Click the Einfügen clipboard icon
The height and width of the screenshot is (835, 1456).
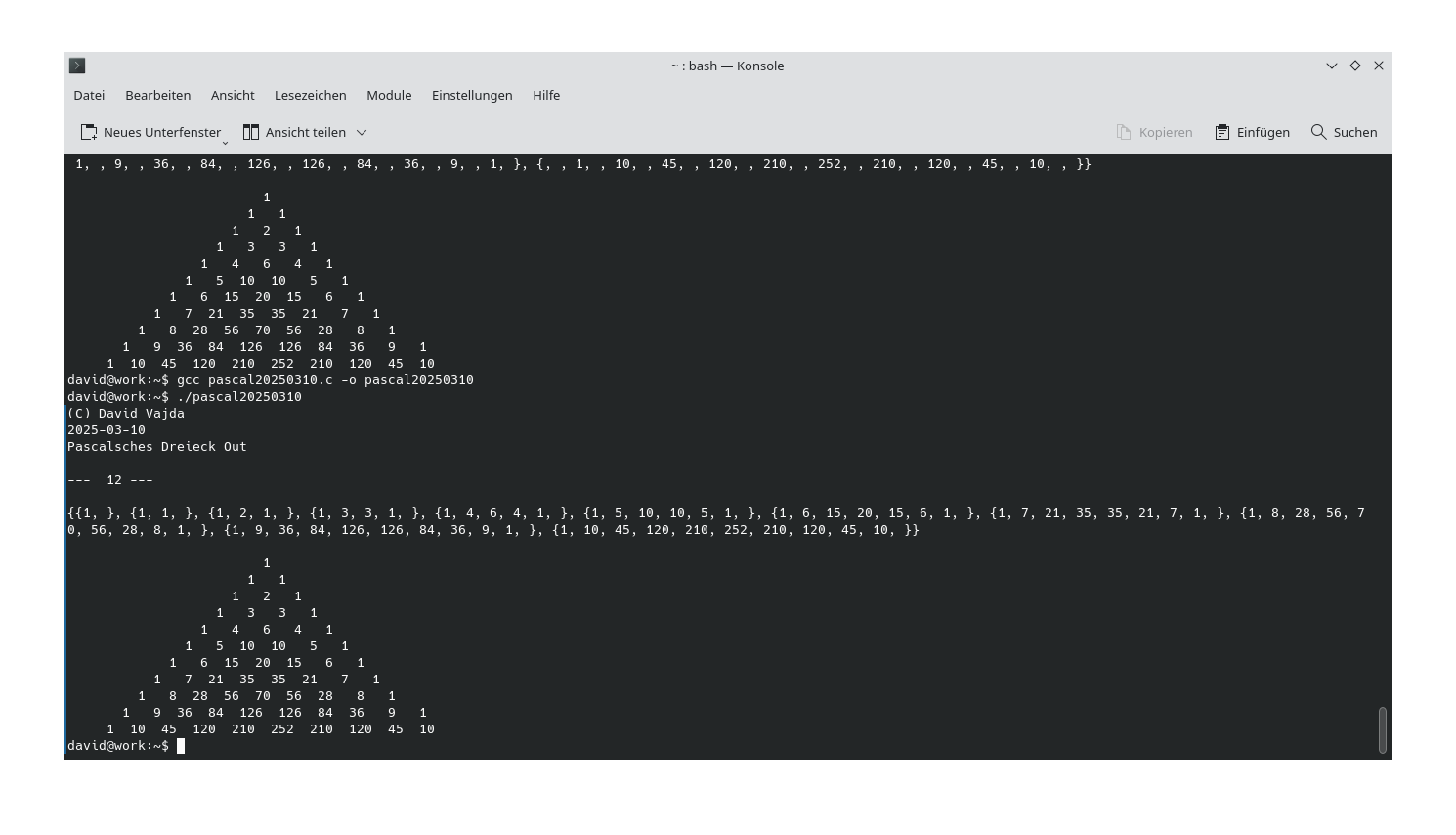pos(1220,131)
